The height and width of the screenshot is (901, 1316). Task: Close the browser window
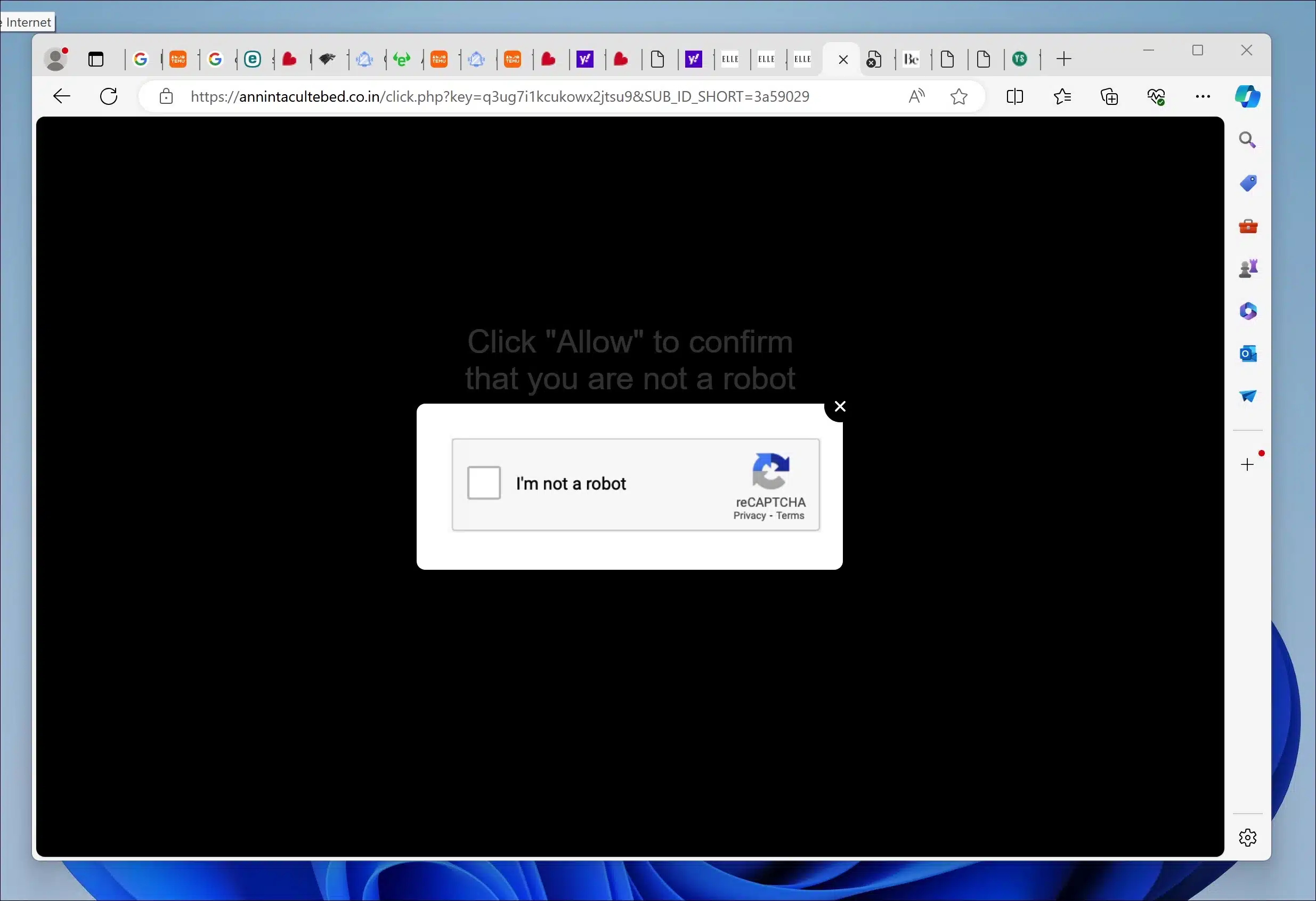tap(1246, 51)
